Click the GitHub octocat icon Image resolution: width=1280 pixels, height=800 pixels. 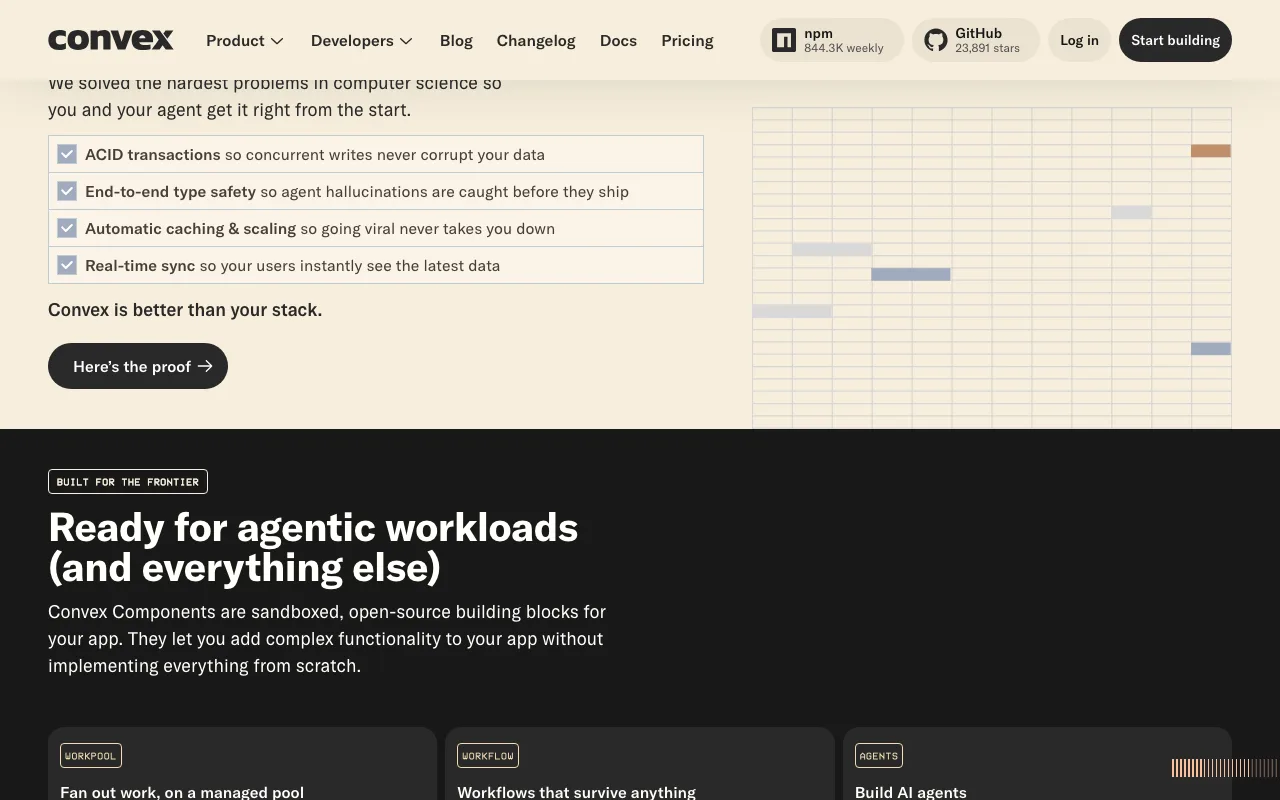tap(936, 40)
